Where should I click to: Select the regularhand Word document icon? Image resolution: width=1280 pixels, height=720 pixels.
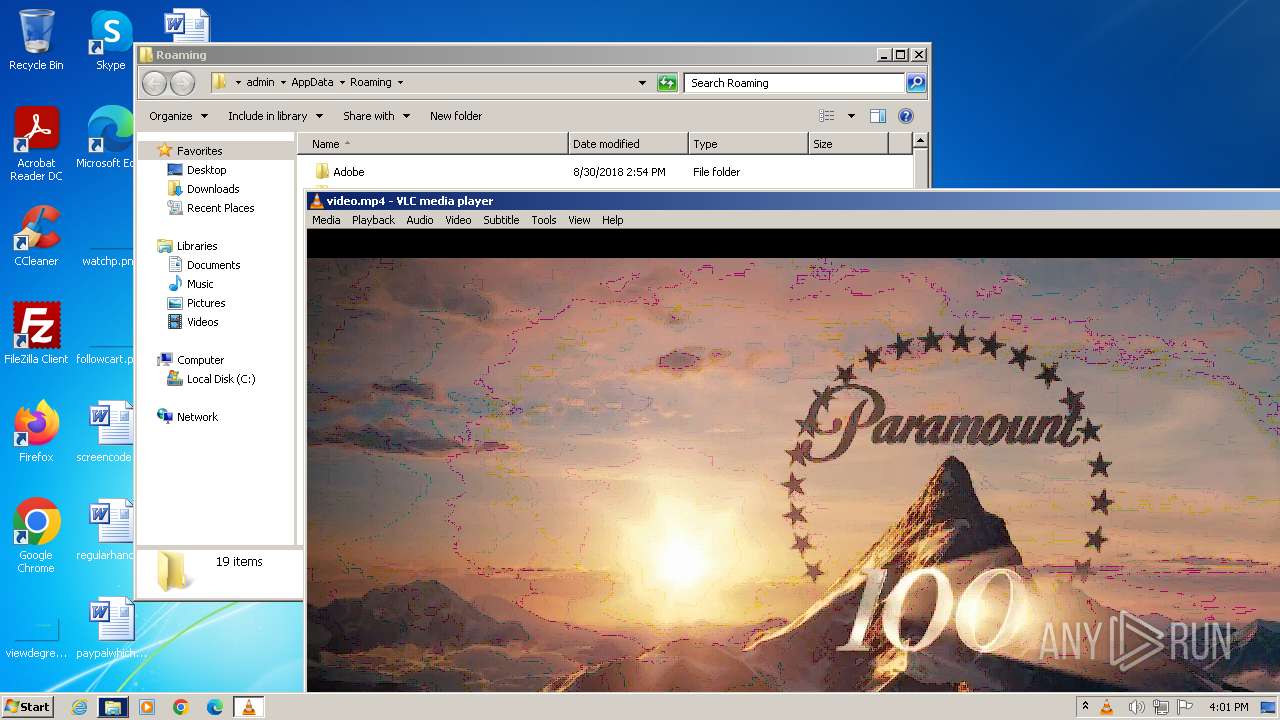coord(108,530)
